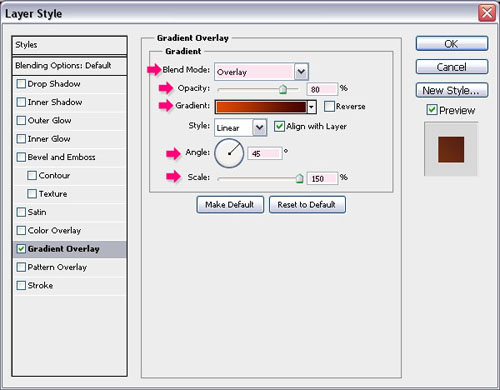
Task: Expand the Blend Mode dropdown
Action: tap(301, 71)
